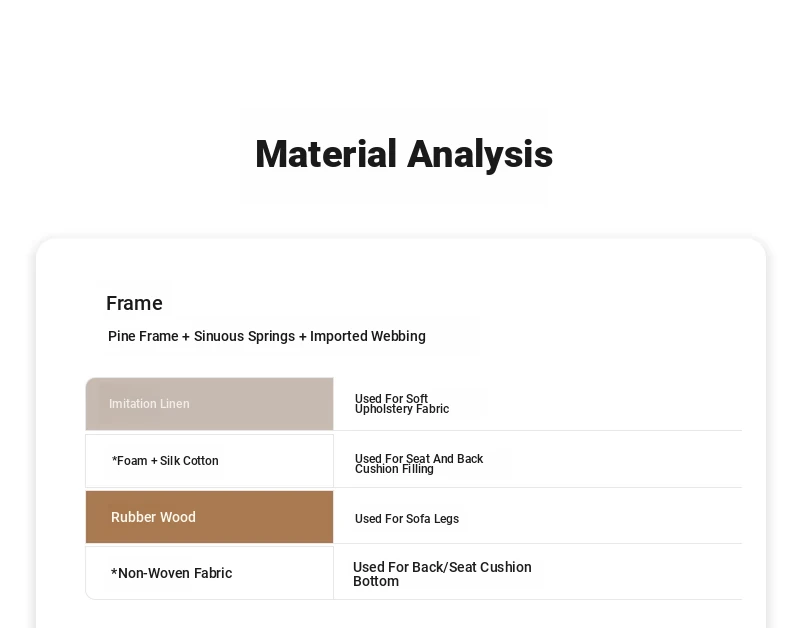Click Used For Back/Seat Cushion Bottom text
The width and height of the screenshot is (790, 628).
pyautogui.click(x=442, y=574)
